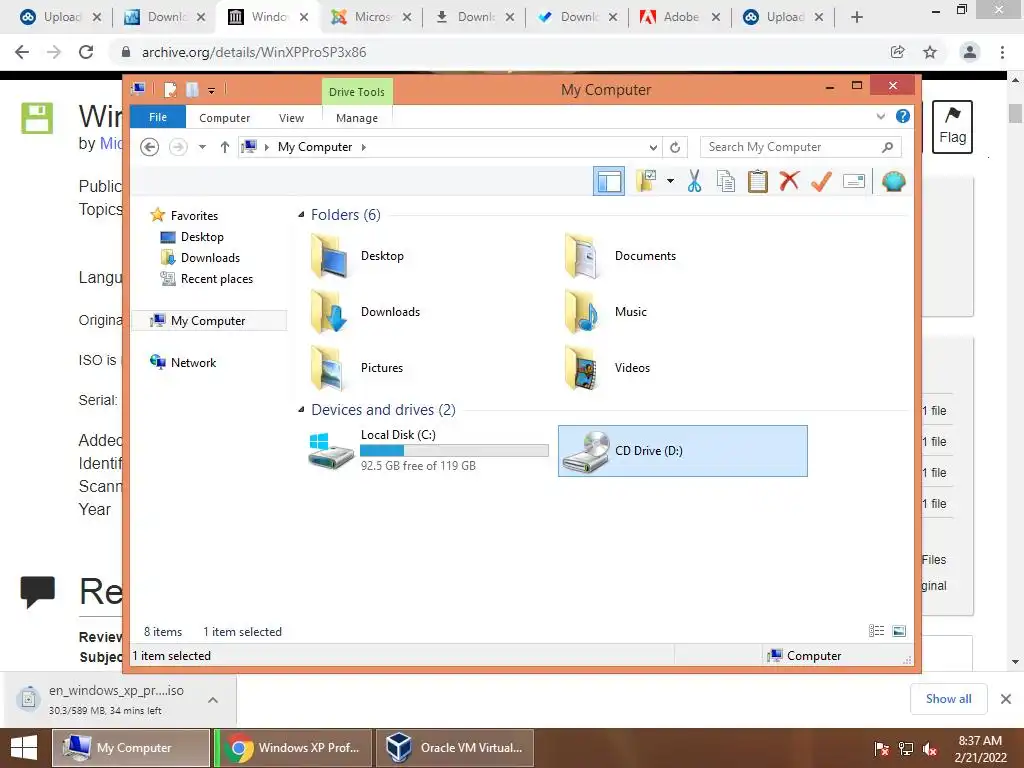
Task: Click the Cut scissors icon in Explorer toolbar
Action: 694,181
